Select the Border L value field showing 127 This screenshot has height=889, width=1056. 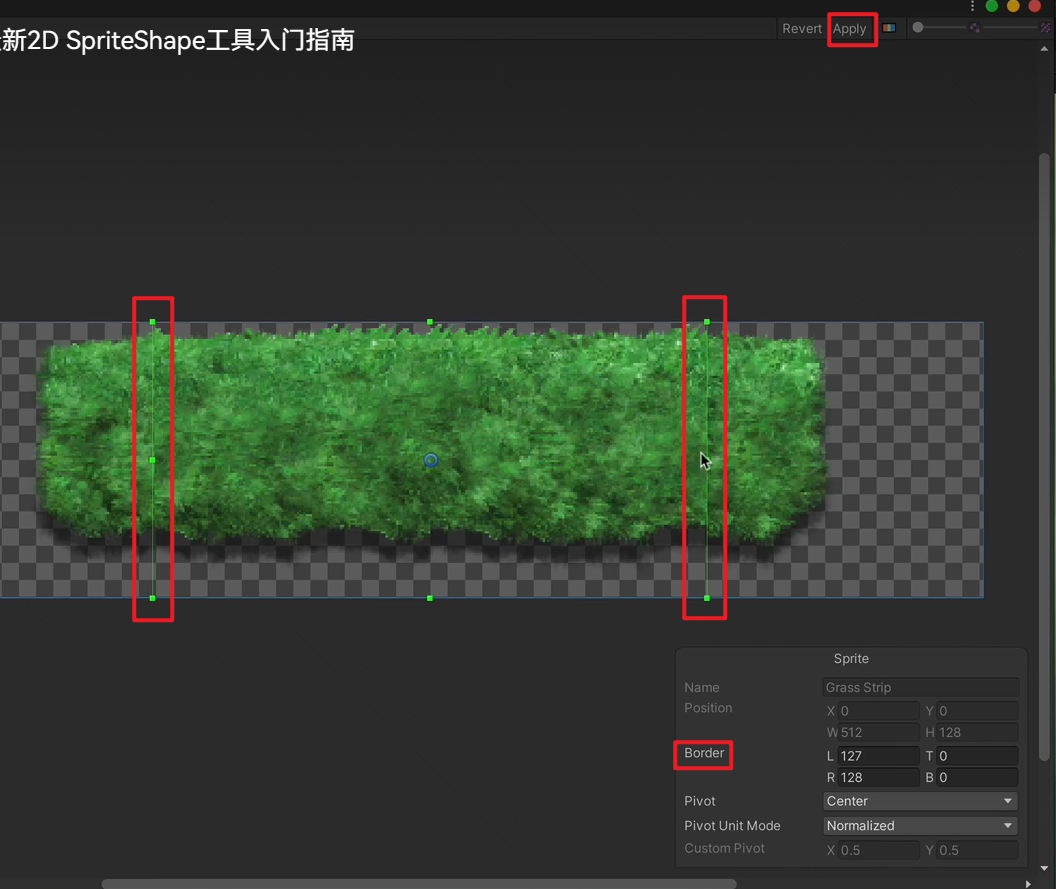[x=878, y=756]
